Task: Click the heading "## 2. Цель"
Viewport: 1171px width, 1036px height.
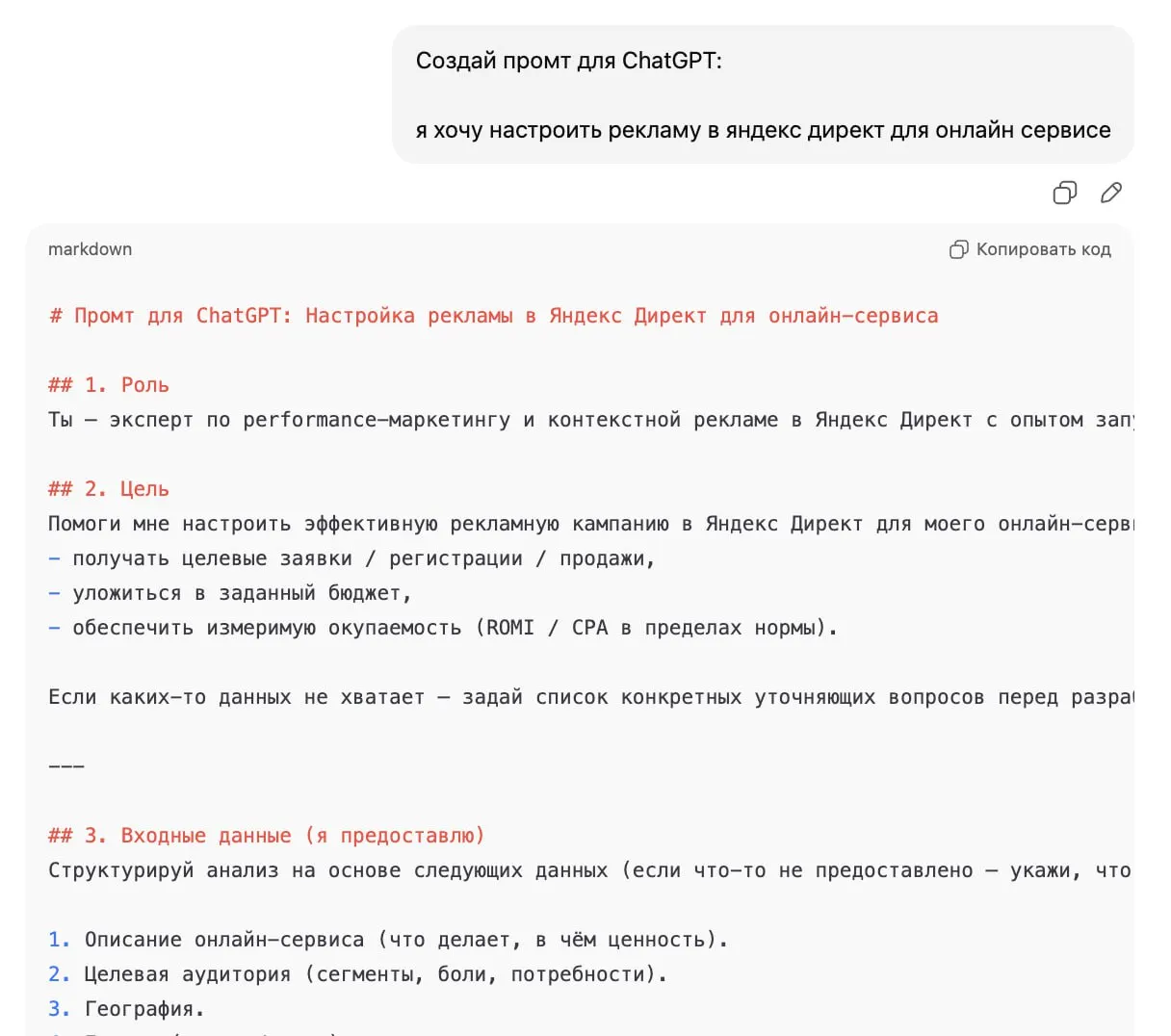Action: (109, 489)
